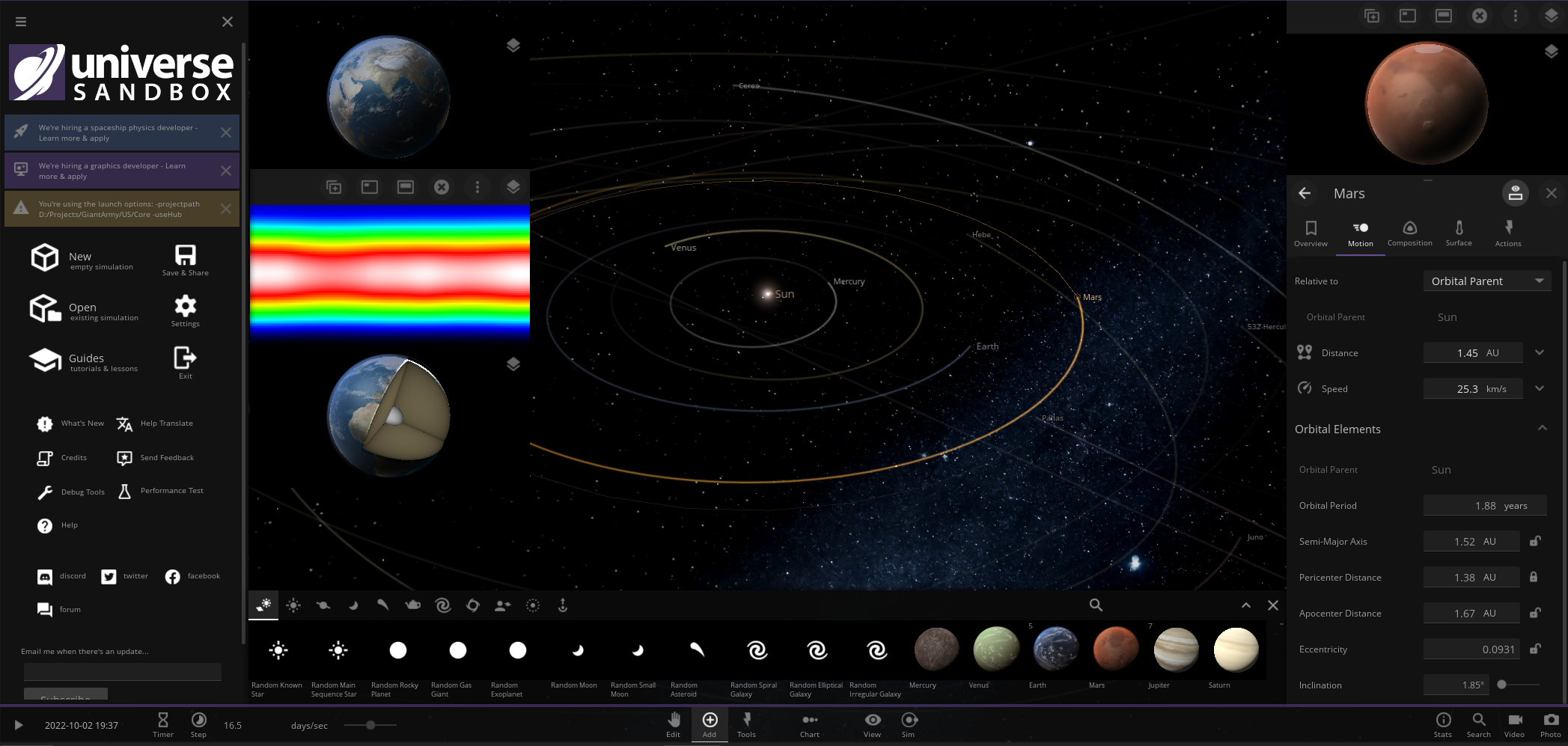Toggle lock on Apocenter Distance
The height and width of the screenshot is (746, 1568).
tap(1534, 613)
